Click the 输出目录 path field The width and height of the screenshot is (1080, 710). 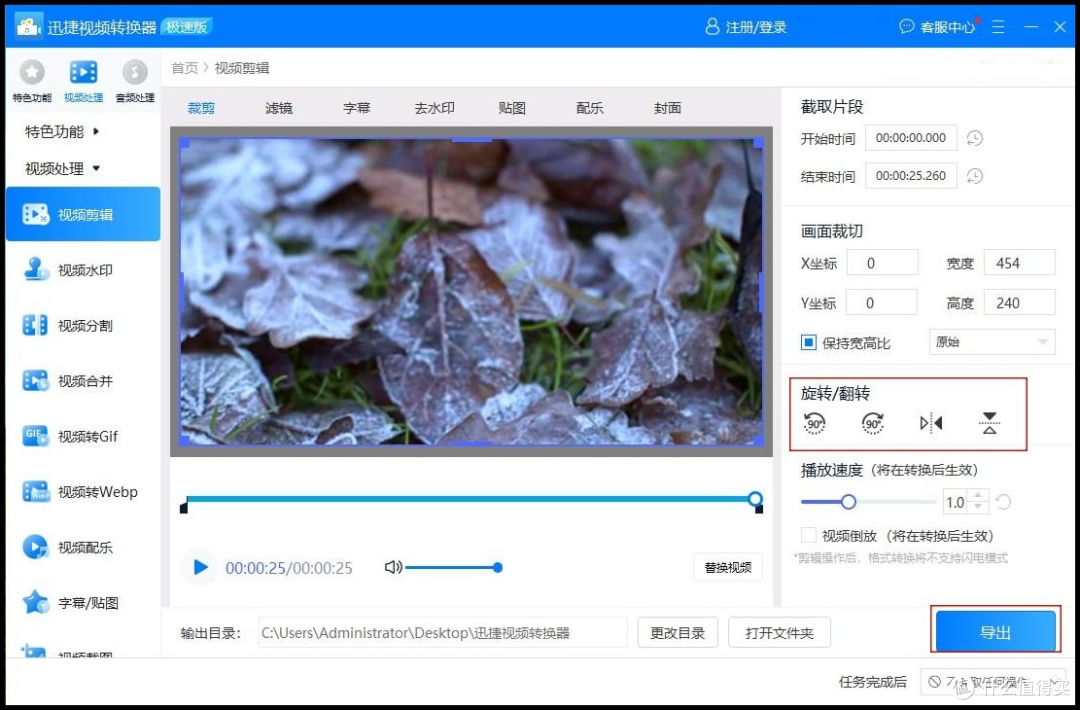[x=443, y=632]
